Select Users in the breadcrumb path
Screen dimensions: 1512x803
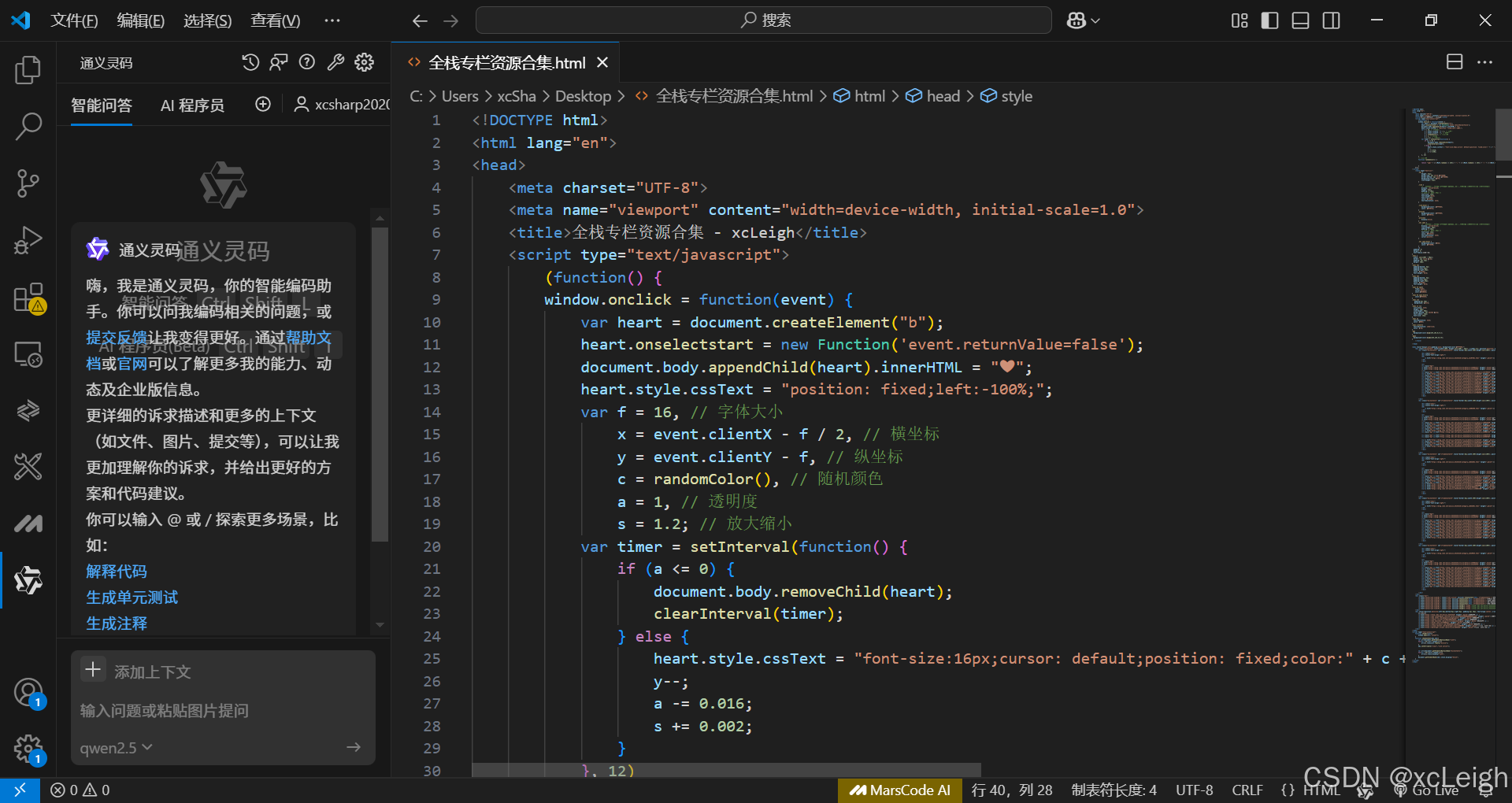click(460, 96)
